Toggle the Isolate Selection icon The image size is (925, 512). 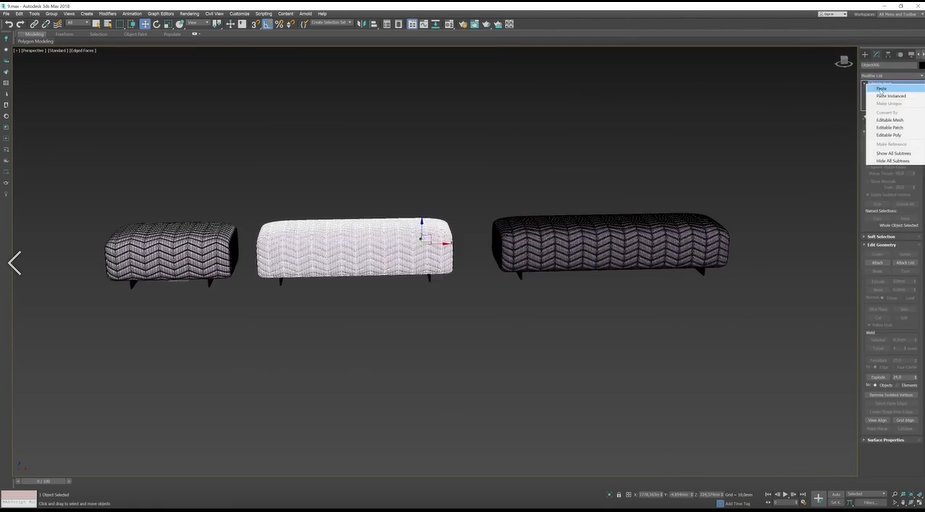click(x=609, y=494)
